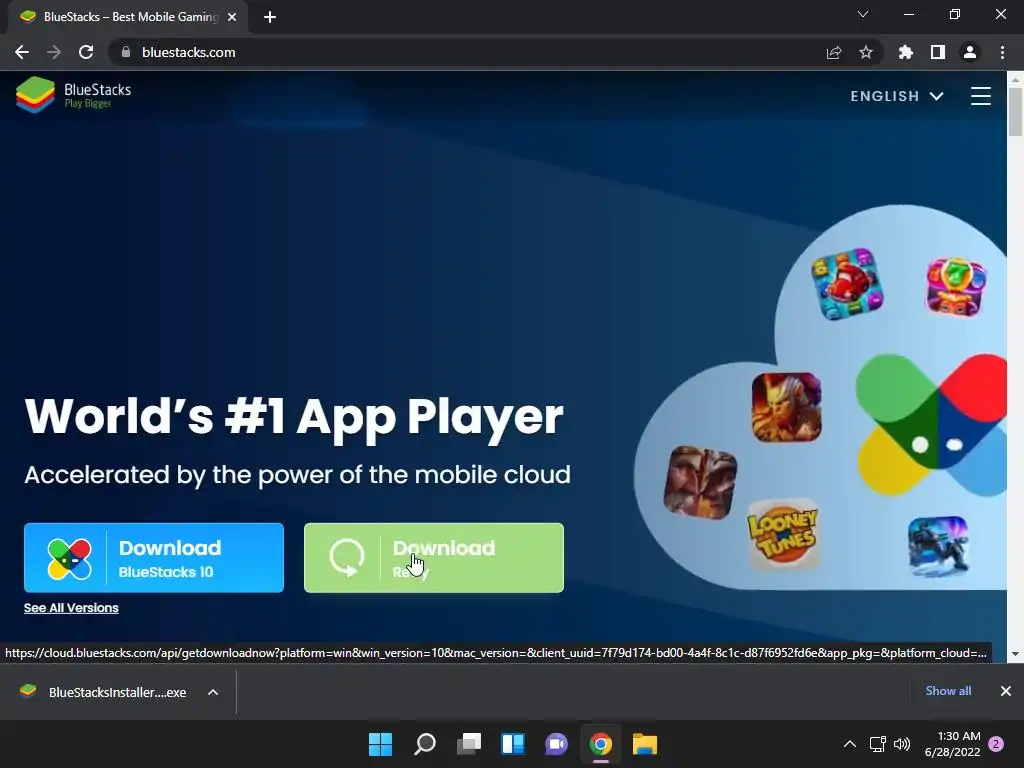Open the notification badge showing 2
The width and height of the screenshot is (1024, 768).
tap(996, 744)
